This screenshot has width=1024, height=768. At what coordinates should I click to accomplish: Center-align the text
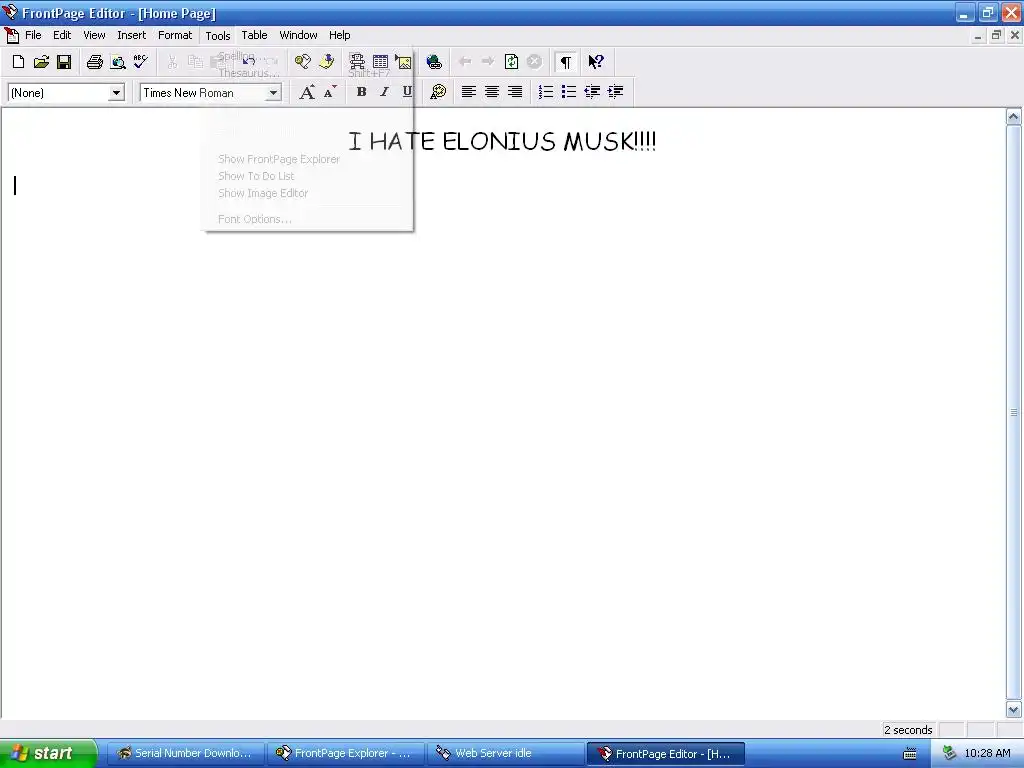pyautogui.click(x=492, y=92)
